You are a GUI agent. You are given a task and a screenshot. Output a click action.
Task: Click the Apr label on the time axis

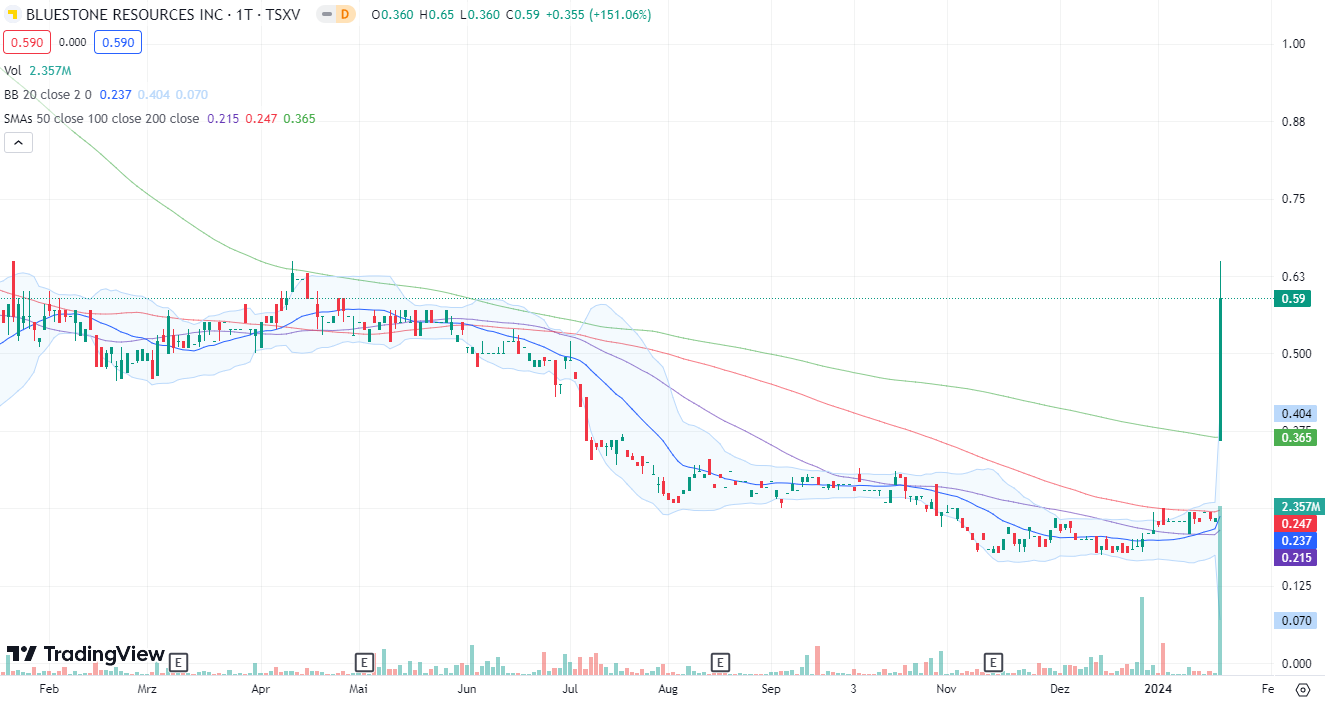[x=262, y=689]
